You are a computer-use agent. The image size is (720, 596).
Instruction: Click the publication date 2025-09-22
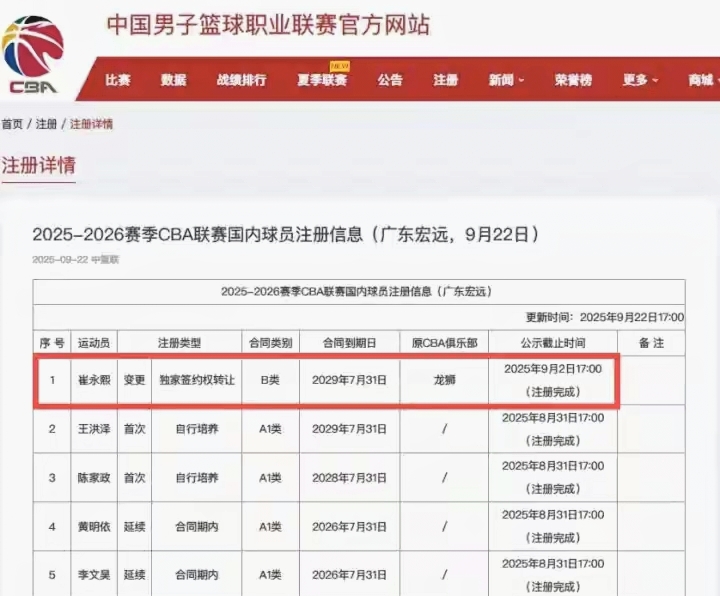click(x=60, y=260)
